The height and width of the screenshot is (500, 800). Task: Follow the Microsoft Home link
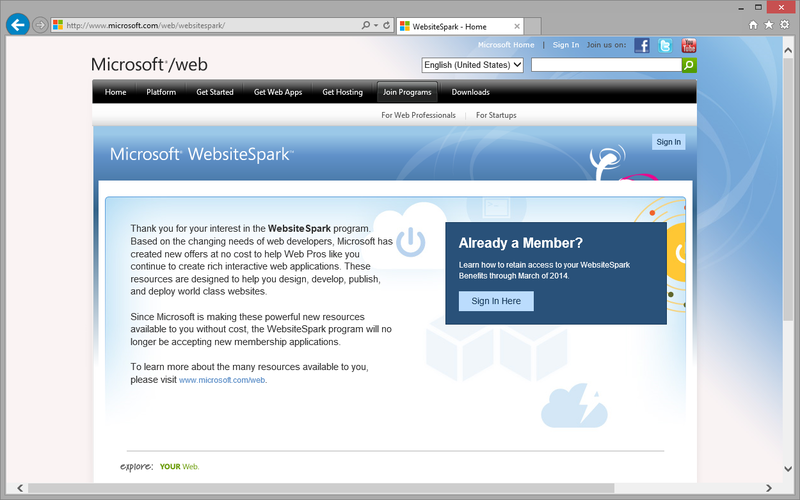click(506, 45)
